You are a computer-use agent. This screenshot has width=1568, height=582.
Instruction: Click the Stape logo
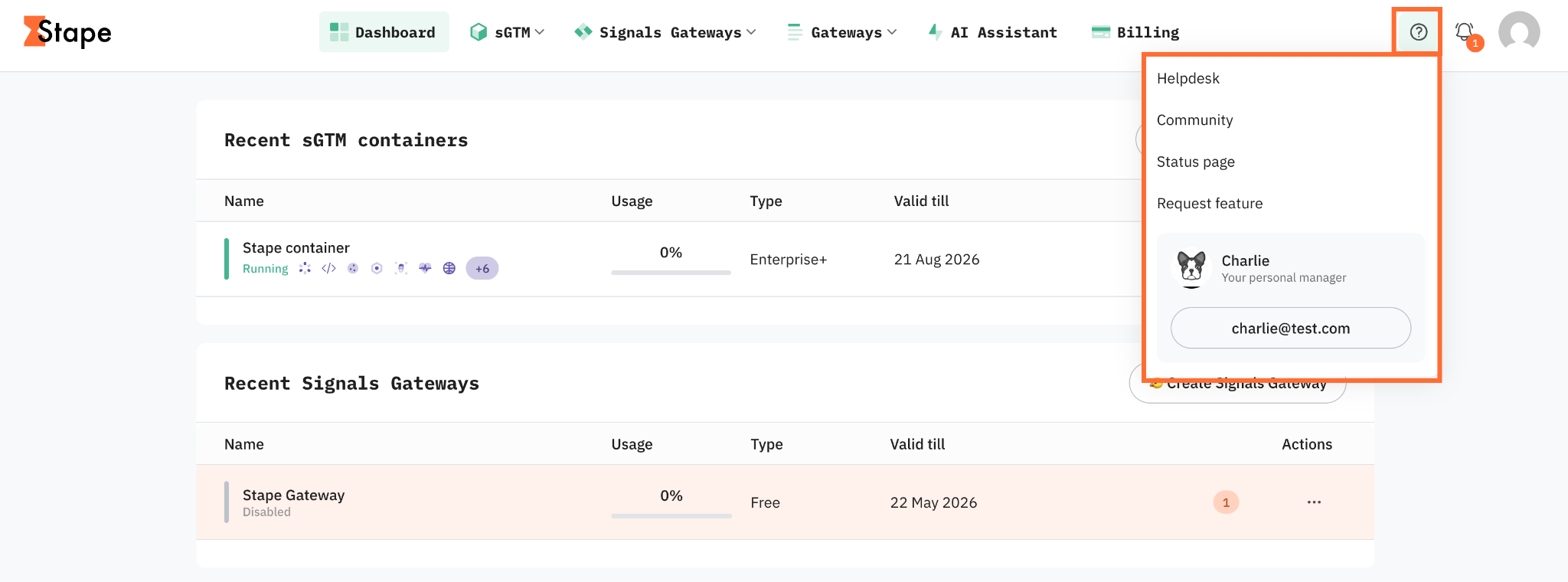(x=67, y=32)
